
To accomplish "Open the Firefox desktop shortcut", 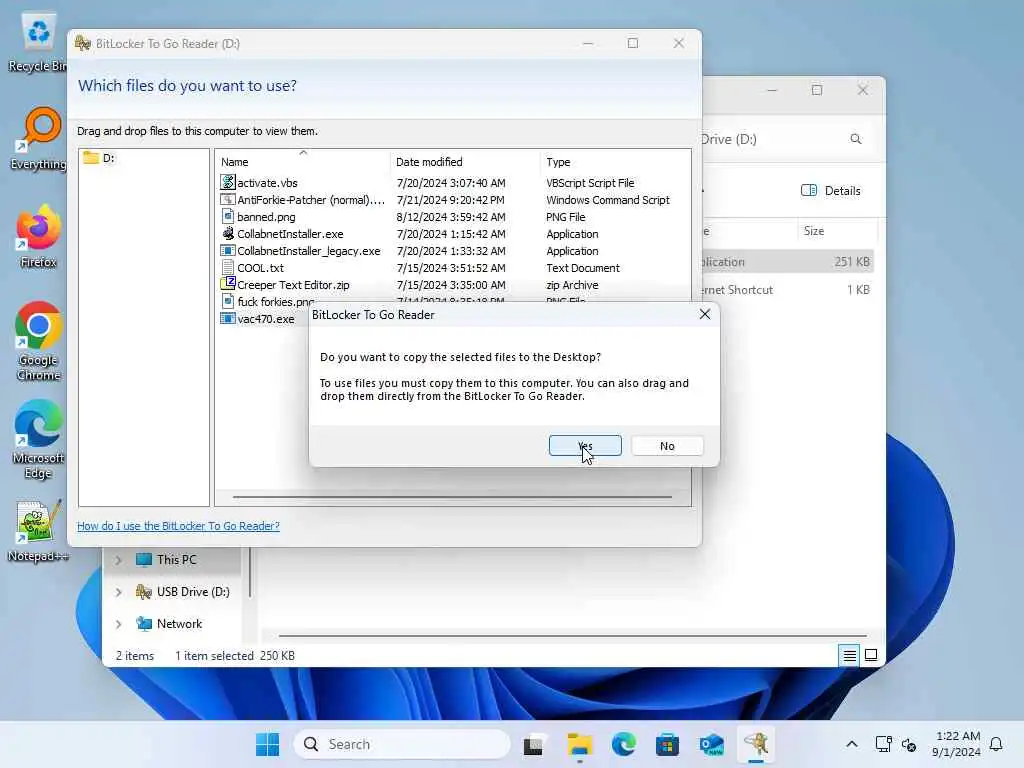I will (x=38, y=236).
